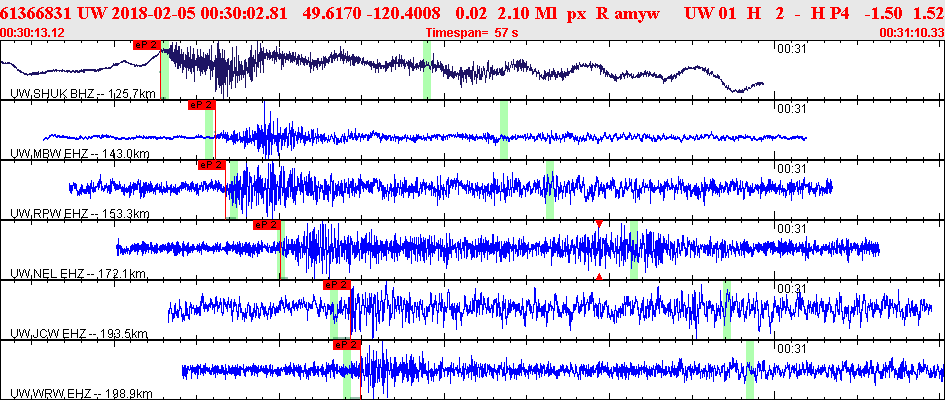Click event ID 61366831 in header
The height and width of the screenshot is (400, 945).
(x=37, y=13)
